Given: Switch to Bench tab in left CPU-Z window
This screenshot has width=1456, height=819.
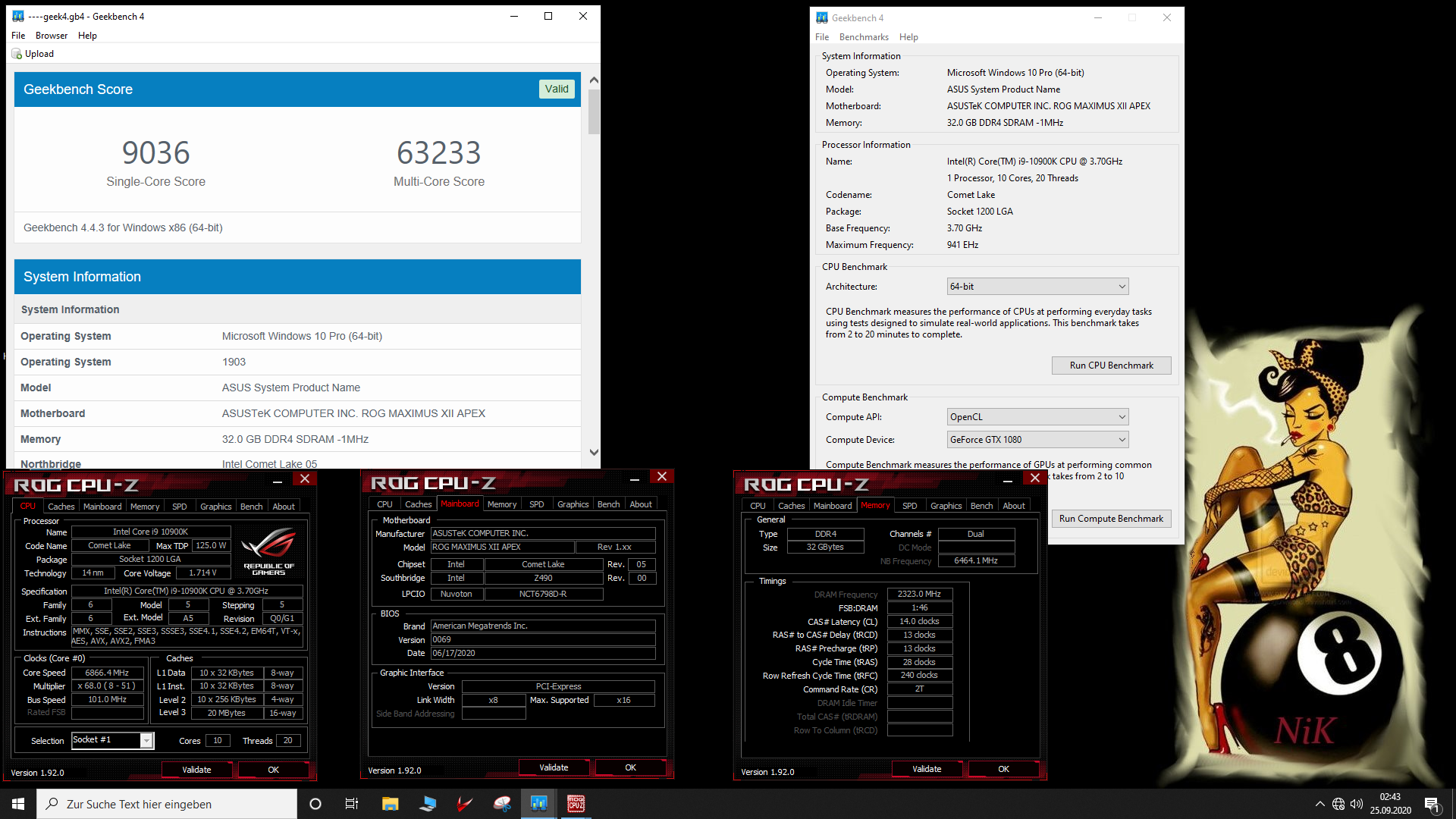Looking at the screenshot, I should [251, 507].
